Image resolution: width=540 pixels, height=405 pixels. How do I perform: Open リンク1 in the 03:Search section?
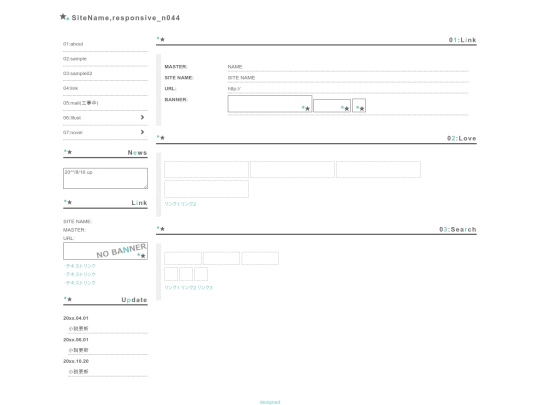(172, 288)
